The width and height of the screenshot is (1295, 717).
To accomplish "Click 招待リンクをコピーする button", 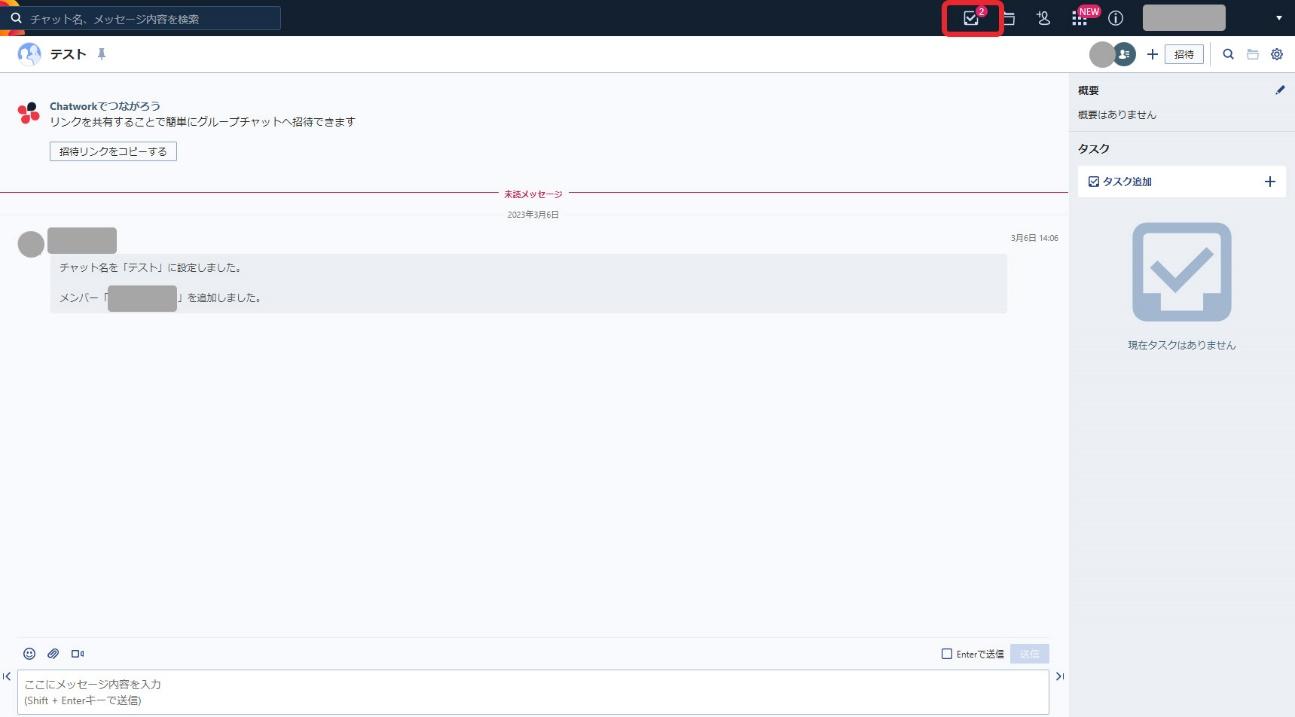I will tap(113, 152).
